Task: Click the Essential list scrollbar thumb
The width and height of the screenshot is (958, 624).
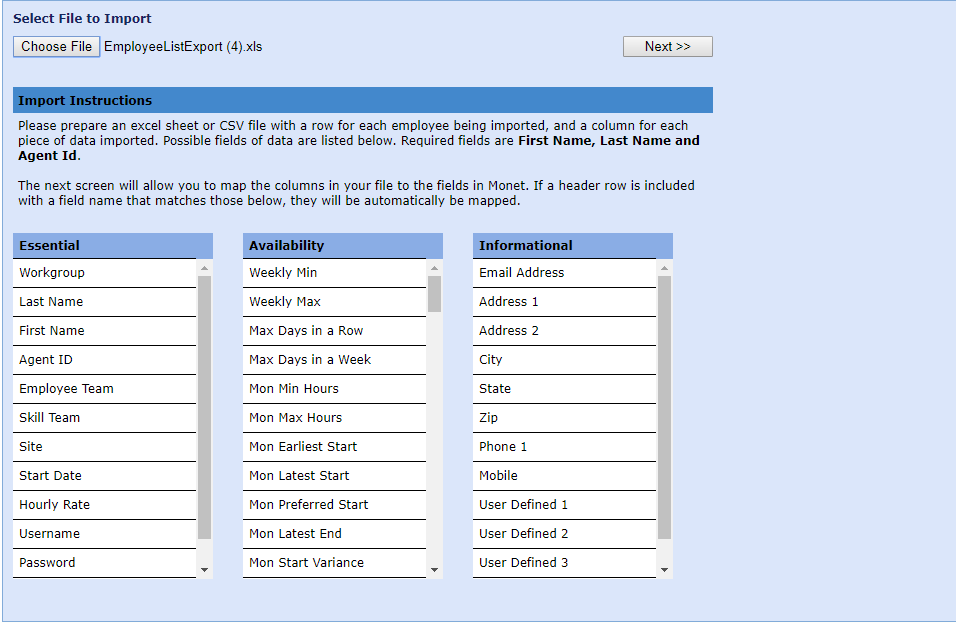Action: click(204, 406)
